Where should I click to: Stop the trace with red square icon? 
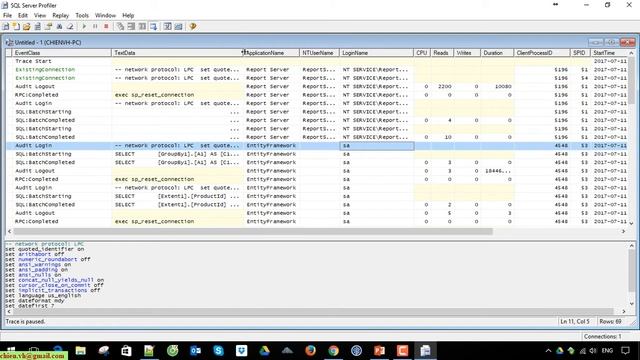[x=106, y=27]
